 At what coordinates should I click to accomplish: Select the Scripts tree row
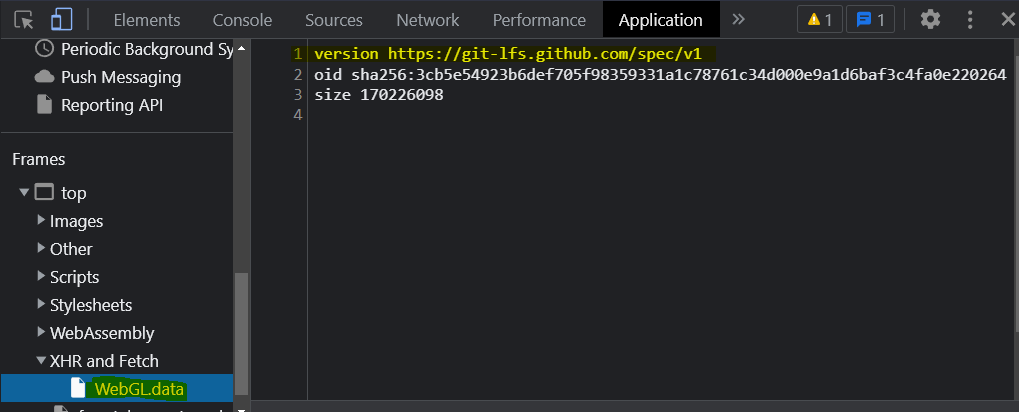click(117, 277)
